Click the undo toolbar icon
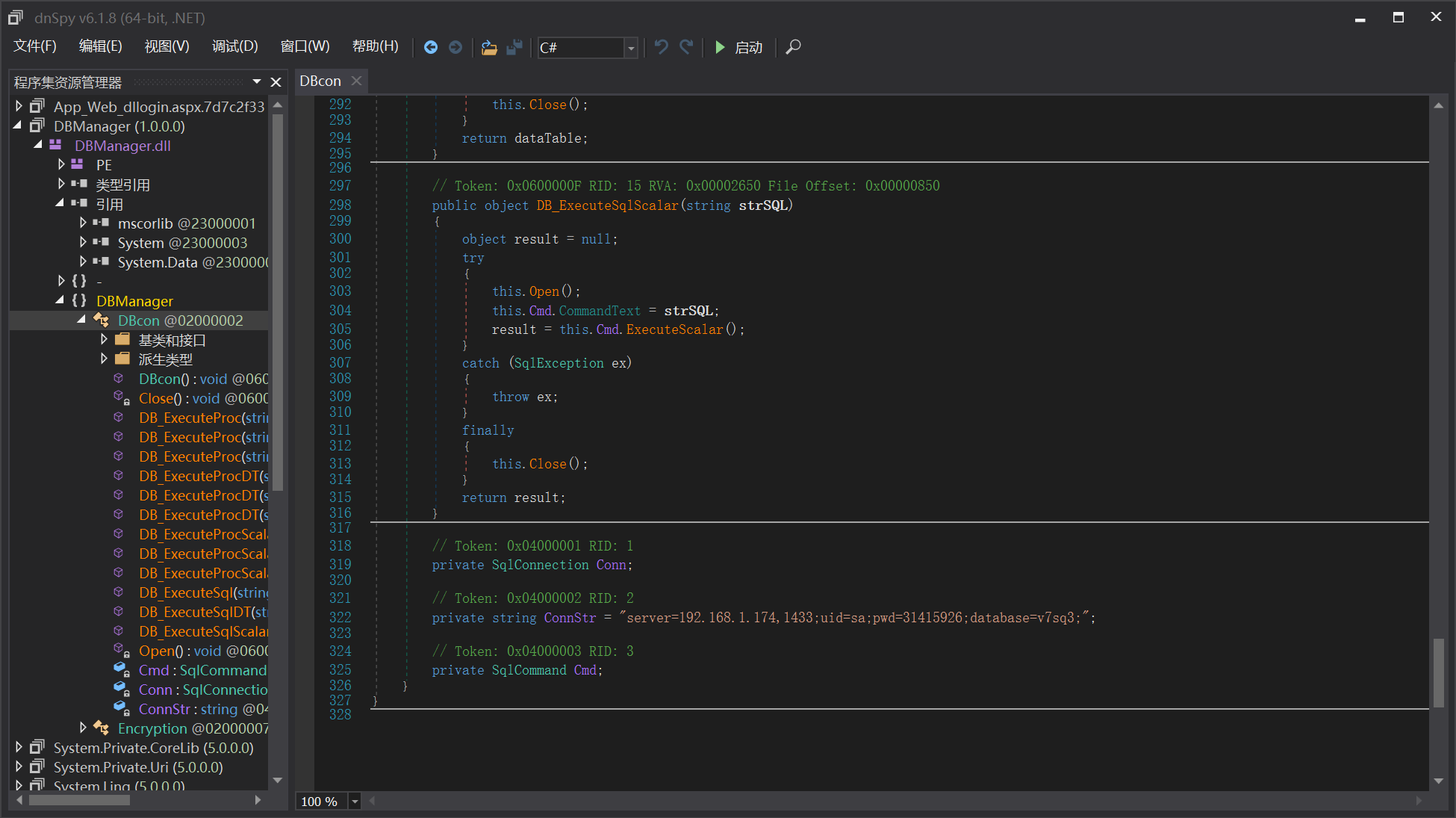 click(661, 47)
